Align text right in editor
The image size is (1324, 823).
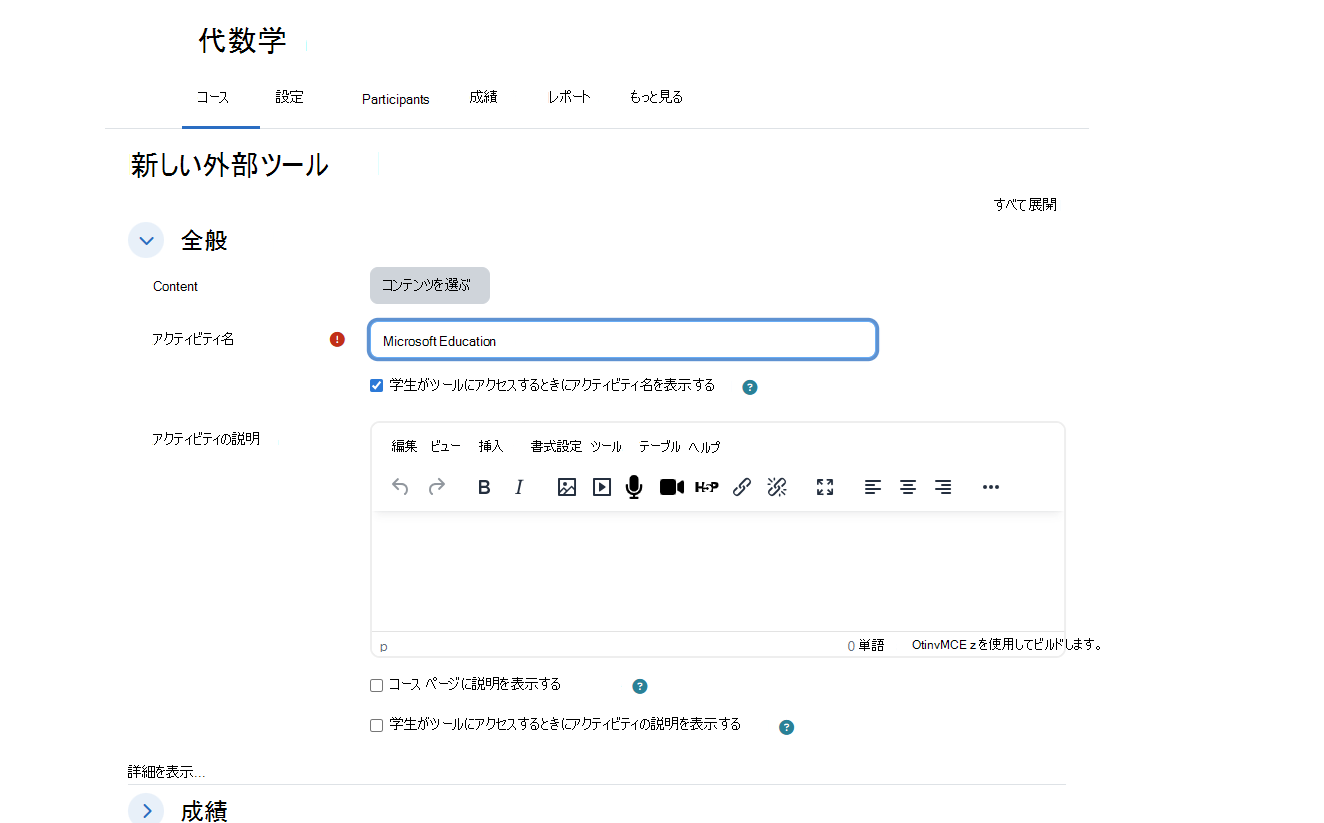943,487
